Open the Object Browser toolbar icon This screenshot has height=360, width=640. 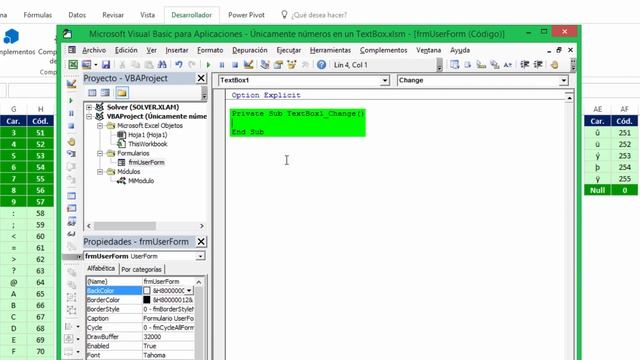tap(291, 64)
